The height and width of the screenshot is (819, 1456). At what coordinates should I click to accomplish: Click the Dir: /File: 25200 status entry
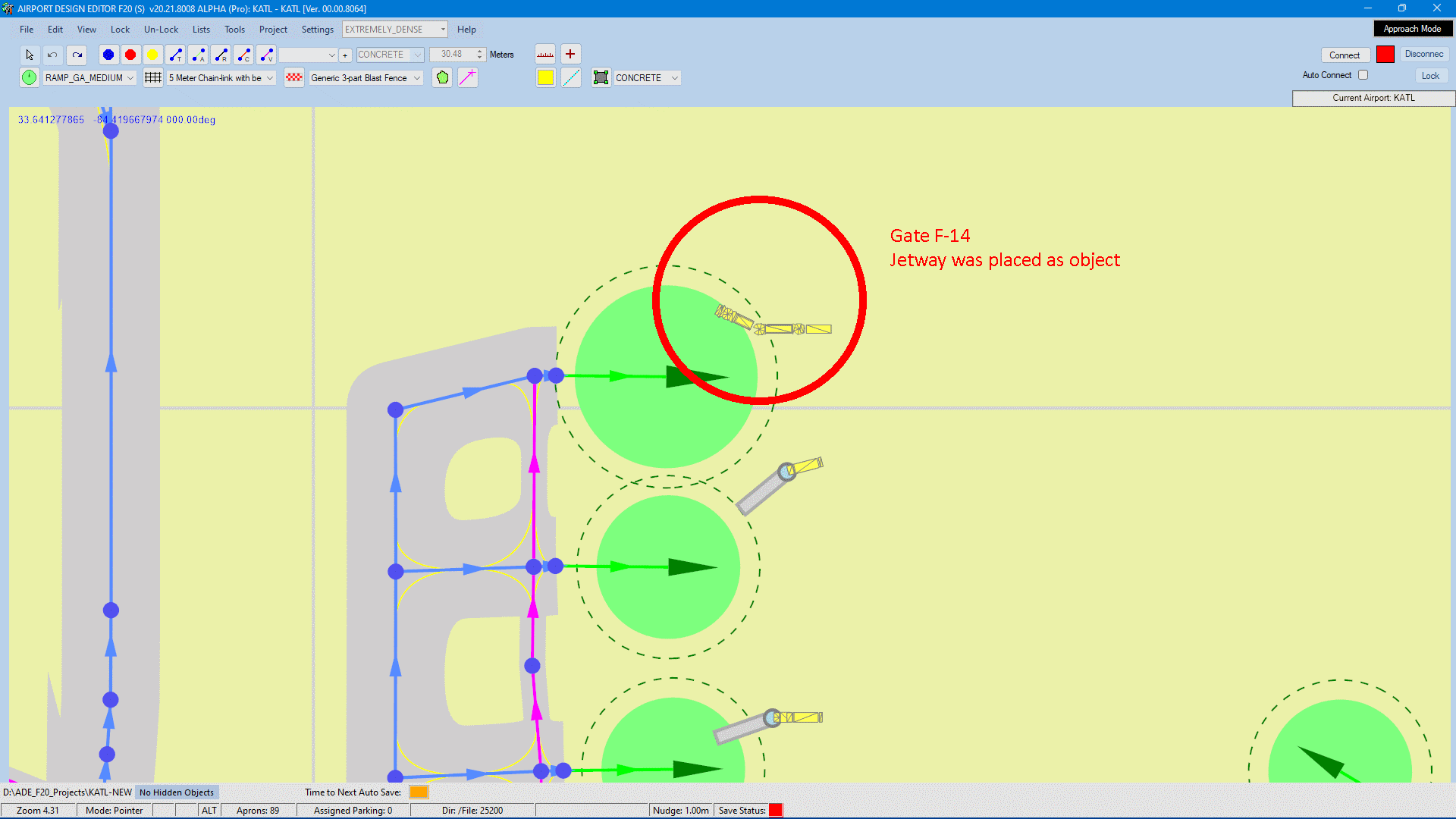472,811
